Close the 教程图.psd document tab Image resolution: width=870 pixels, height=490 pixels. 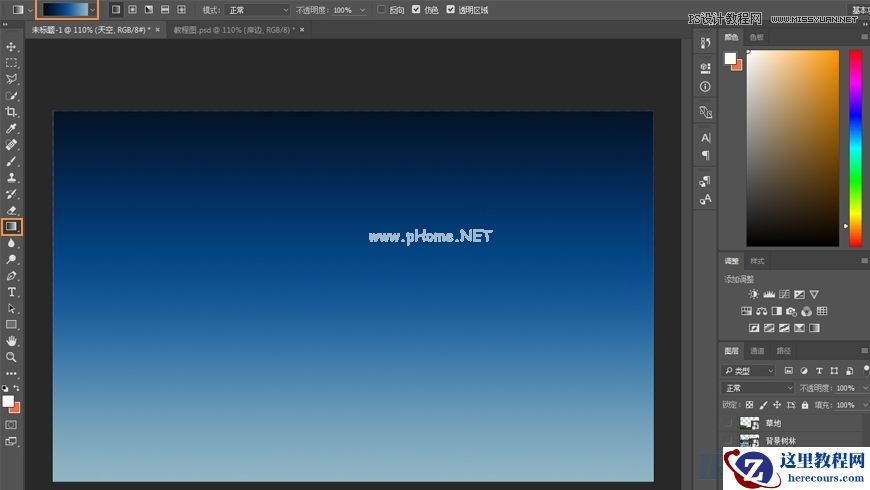(302, 30)
